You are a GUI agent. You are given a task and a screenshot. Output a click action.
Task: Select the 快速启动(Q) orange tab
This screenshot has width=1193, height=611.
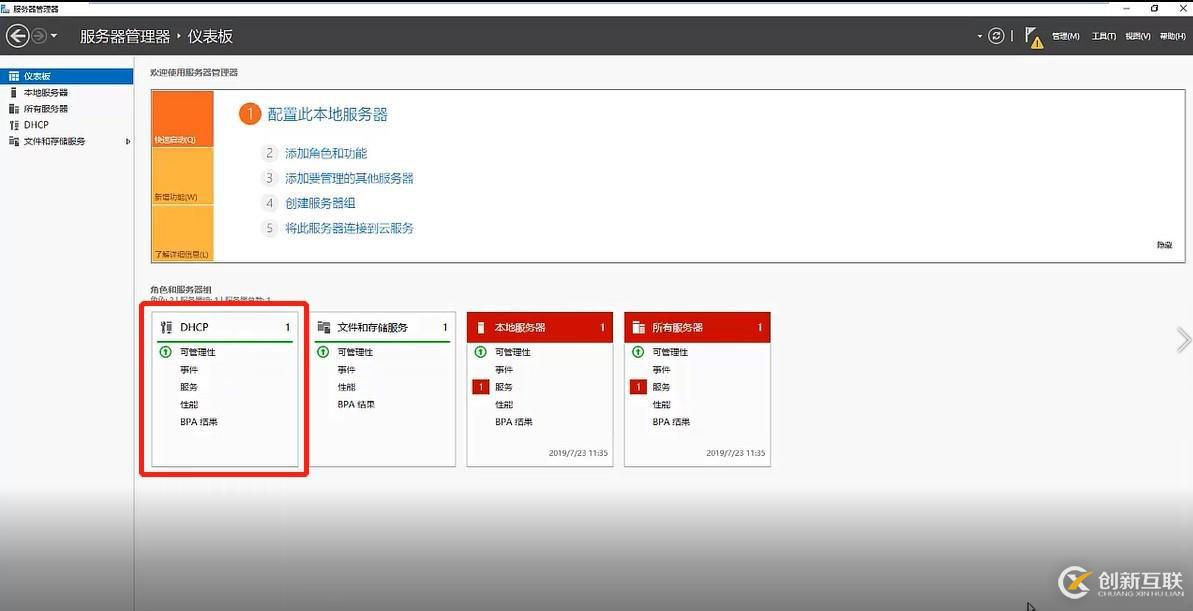pos(183,119)
